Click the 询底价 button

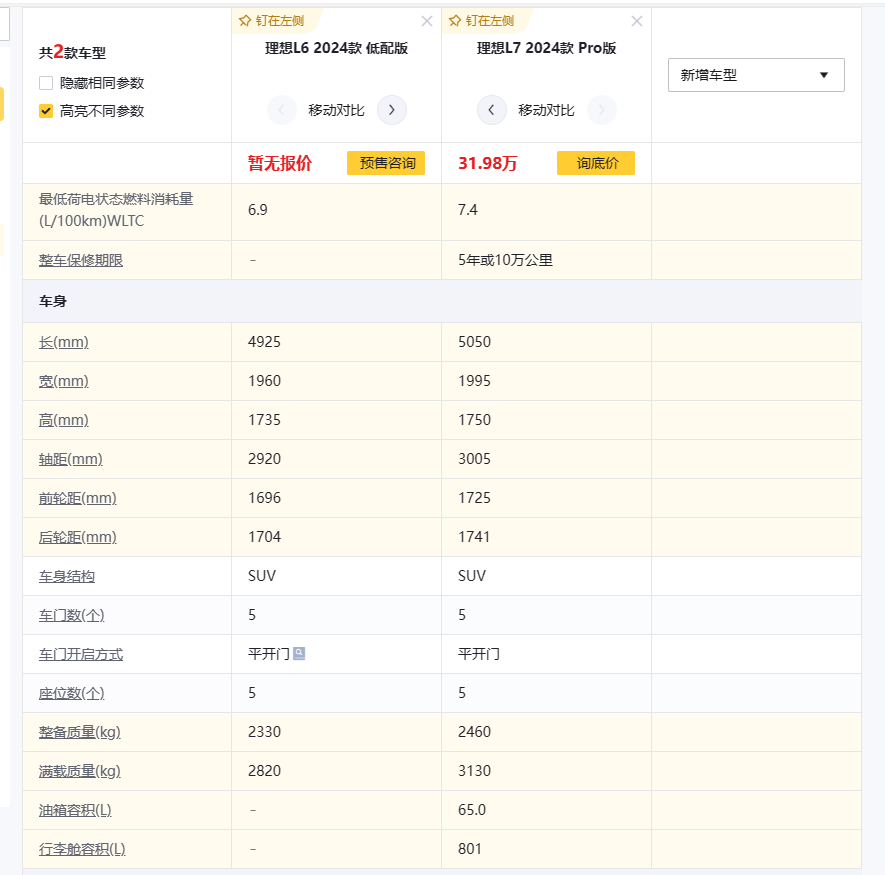coord(595,163)
